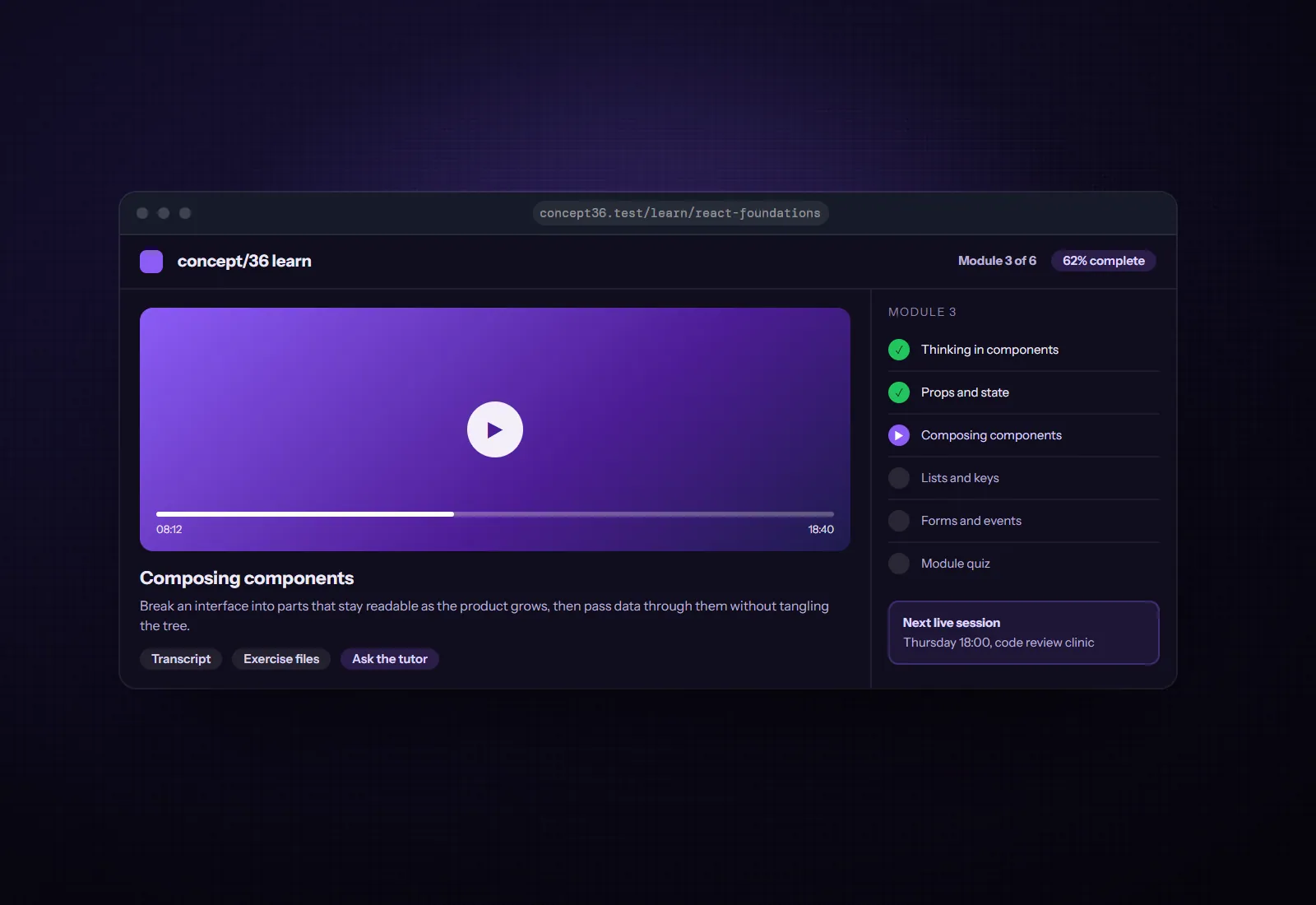Click Thursday 18:00, code review clinic text
Screen dimensions: 1316x905
point(999,643)
